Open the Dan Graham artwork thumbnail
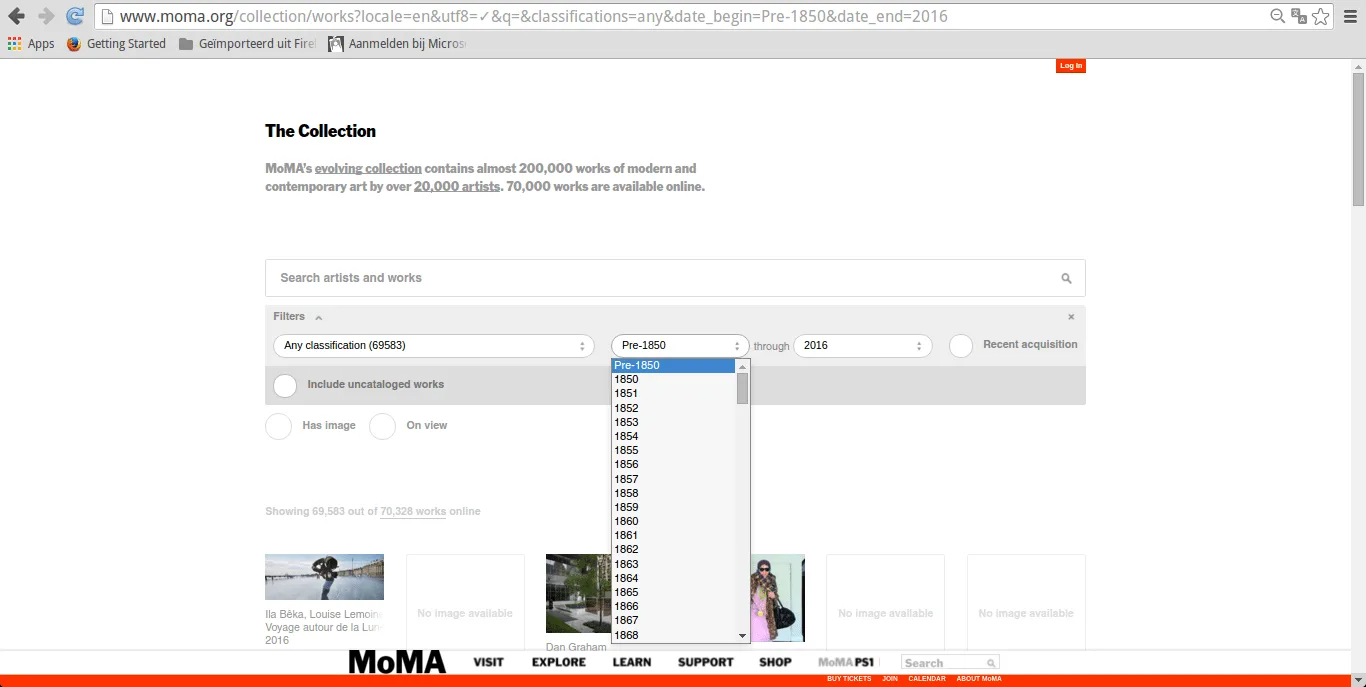The height and width of the screenshot is (687, 1366). coord(578,594)
